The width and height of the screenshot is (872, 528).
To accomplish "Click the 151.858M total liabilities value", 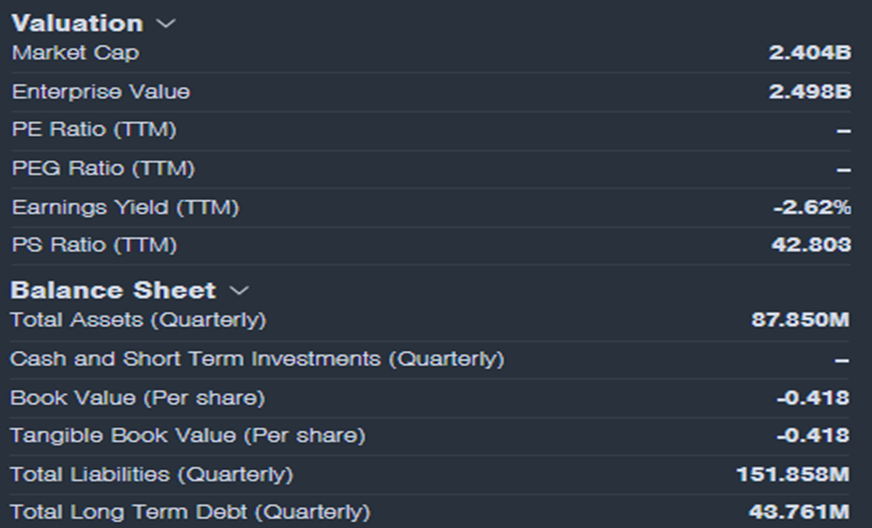I will point(793,474).
